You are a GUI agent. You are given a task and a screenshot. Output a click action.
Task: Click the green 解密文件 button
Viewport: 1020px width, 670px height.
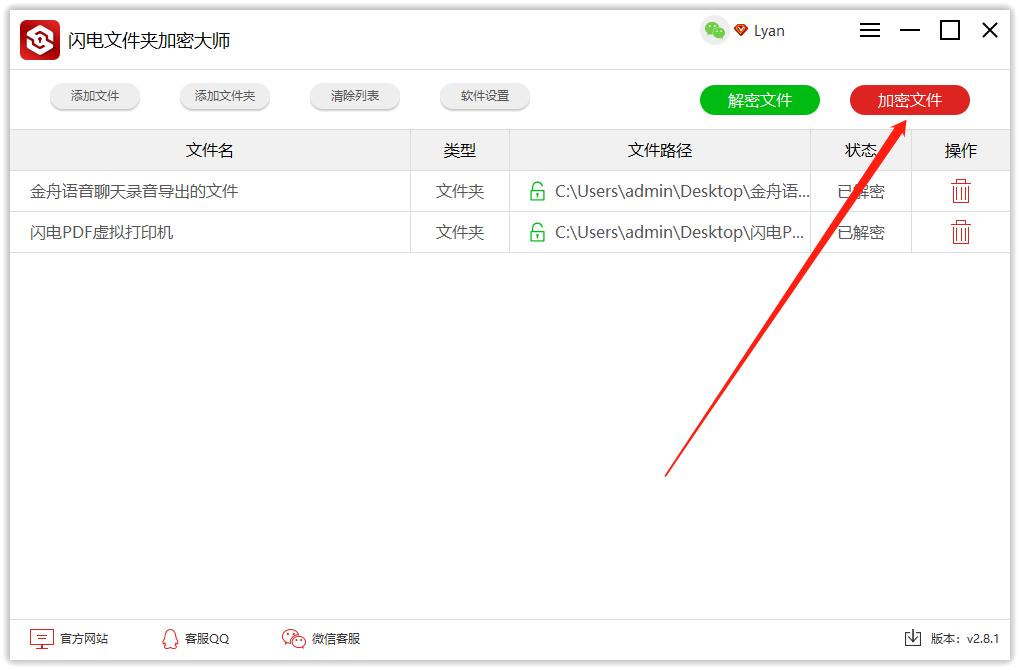pos(760,100)
